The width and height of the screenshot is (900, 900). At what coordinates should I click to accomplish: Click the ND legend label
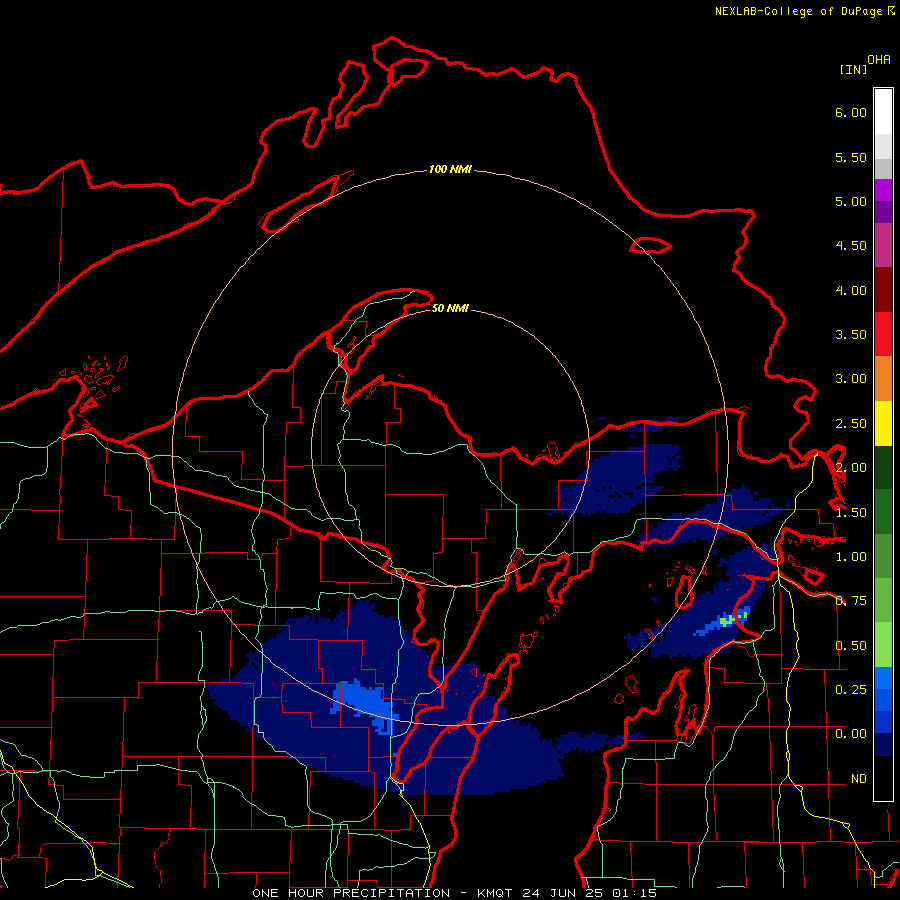pyautogui.click(x=859, y=779)
